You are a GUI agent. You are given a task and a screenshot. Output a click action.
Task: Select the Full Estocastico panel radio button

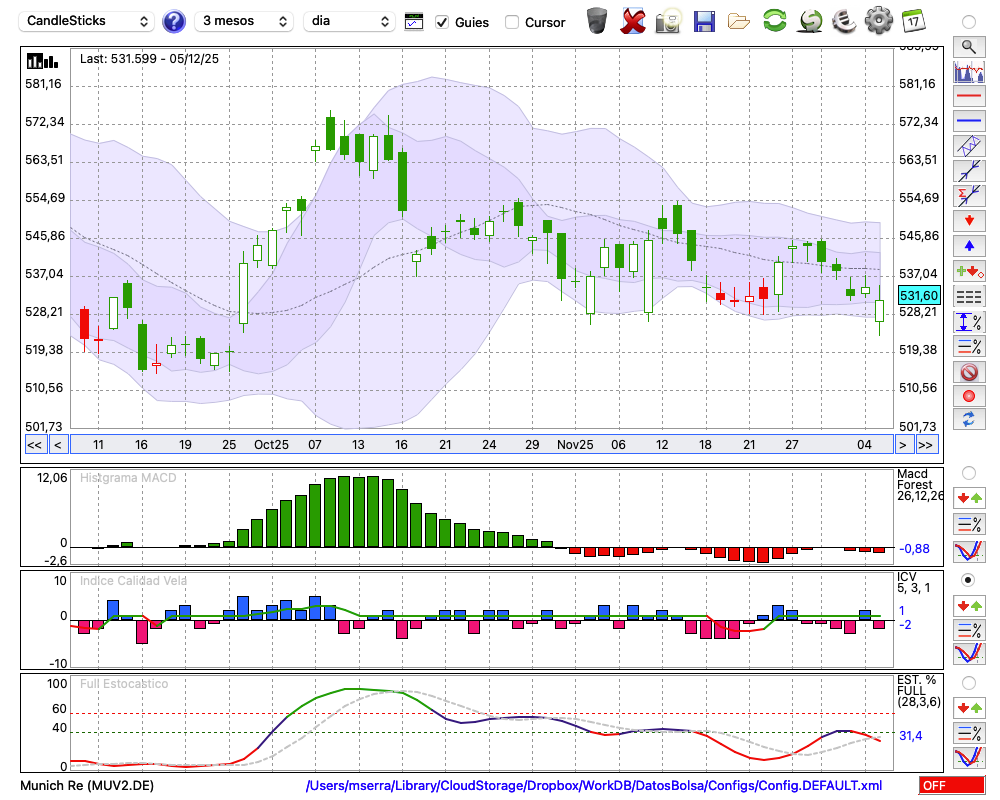[x=968, y=683]
